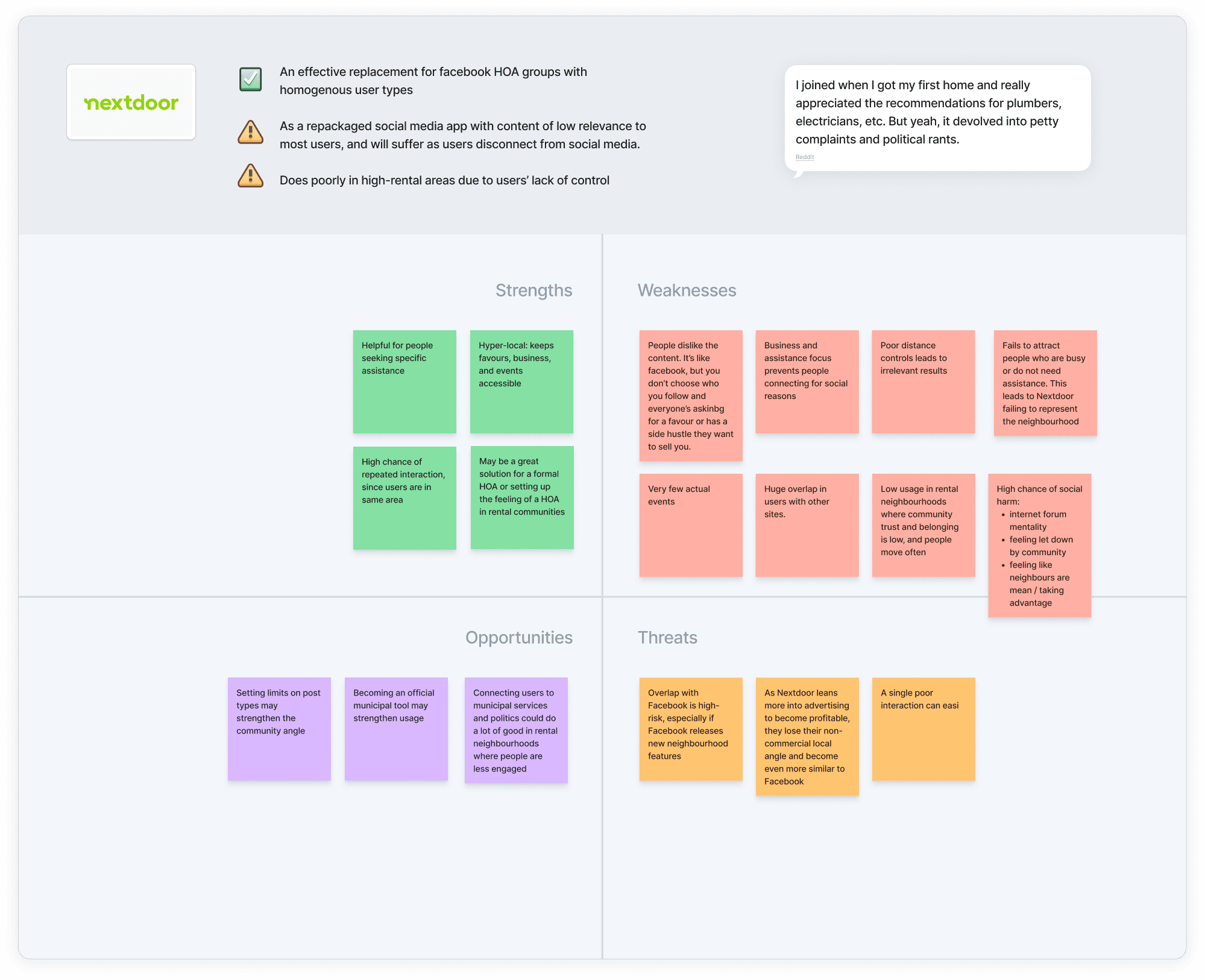
Task: Click the Threats quadrant title
Action: point(667,638)
